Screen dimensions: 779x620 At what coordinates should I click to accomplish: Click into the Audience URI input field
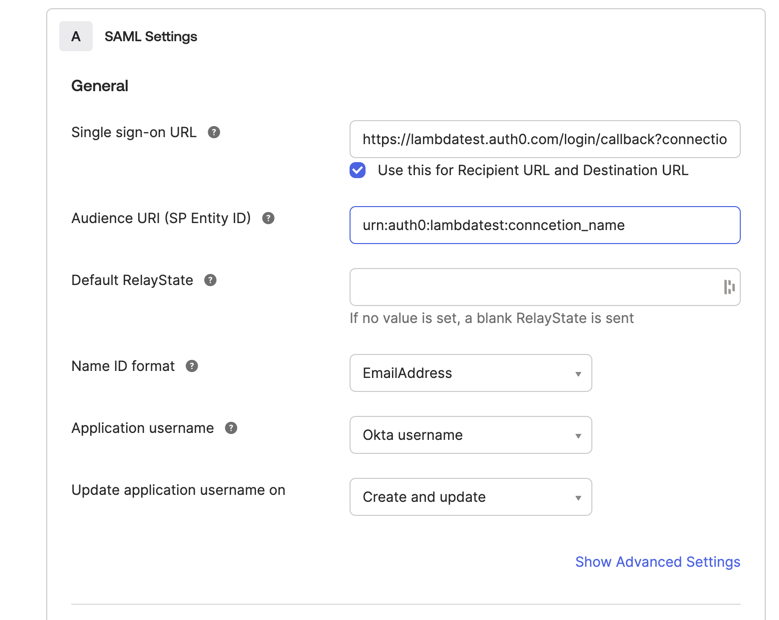click(x=544, y=225)
